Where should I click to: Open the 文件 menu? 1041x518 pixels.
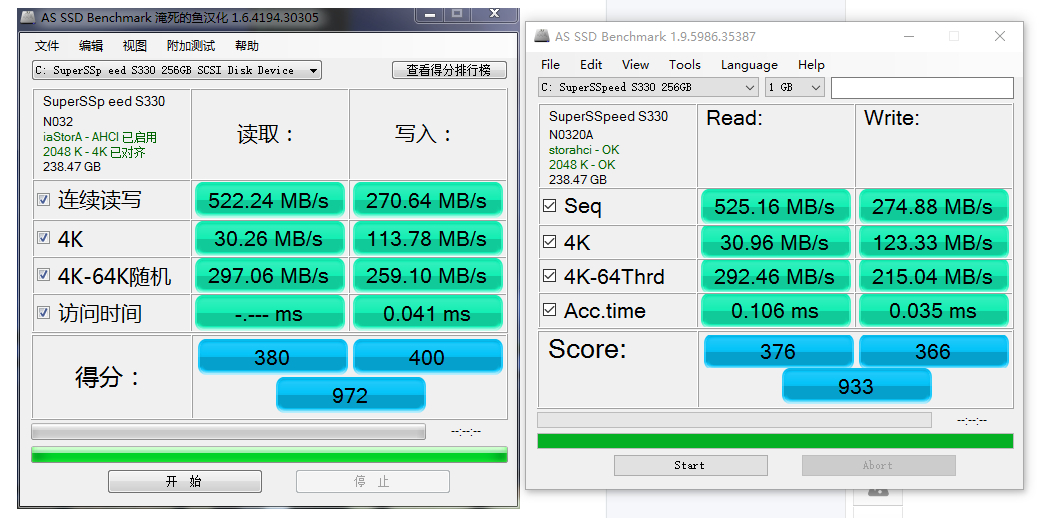click(x=47, y=46)
